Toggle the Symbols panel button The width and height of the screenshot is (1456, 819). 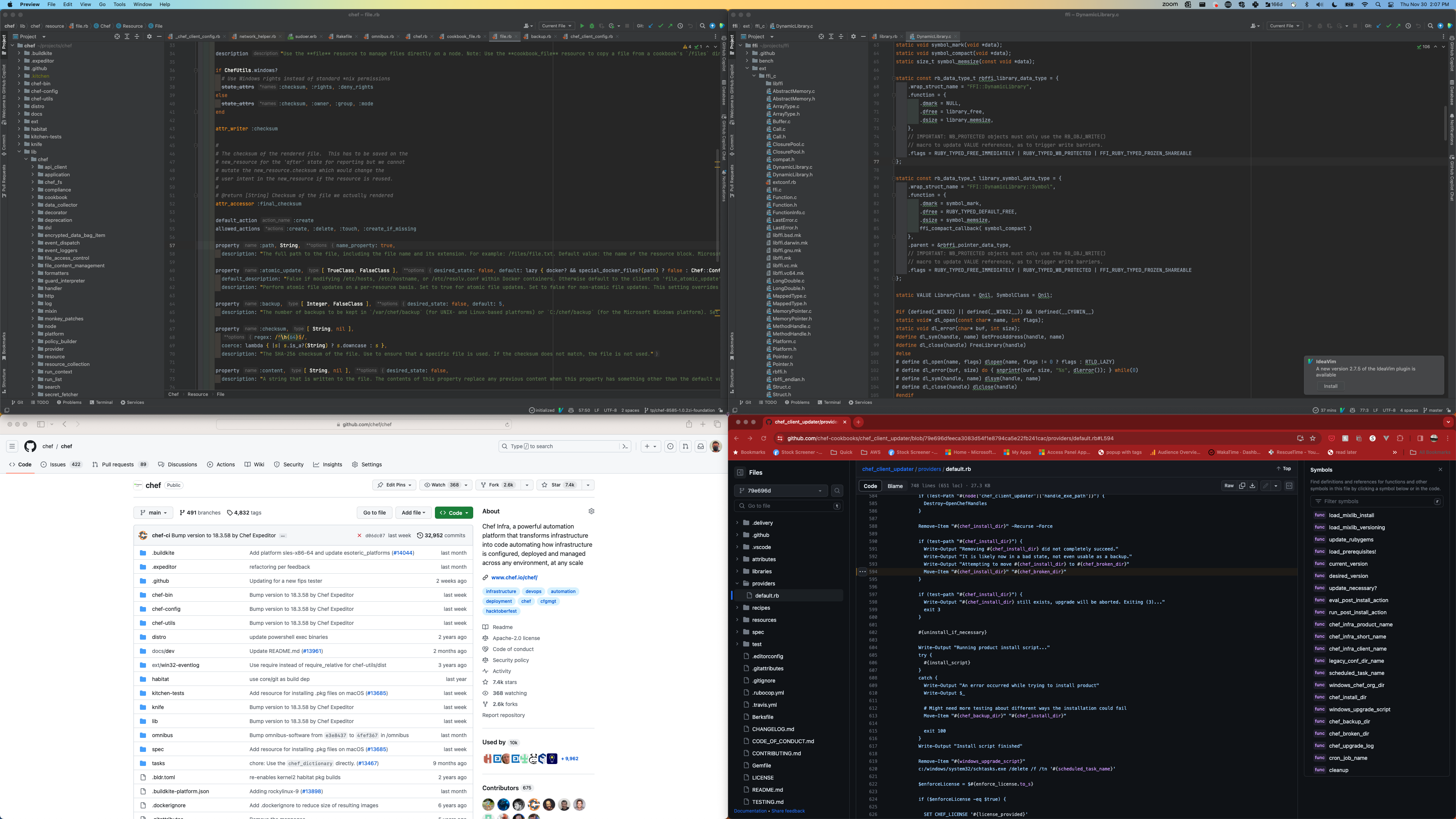(x=1289, y=485)
